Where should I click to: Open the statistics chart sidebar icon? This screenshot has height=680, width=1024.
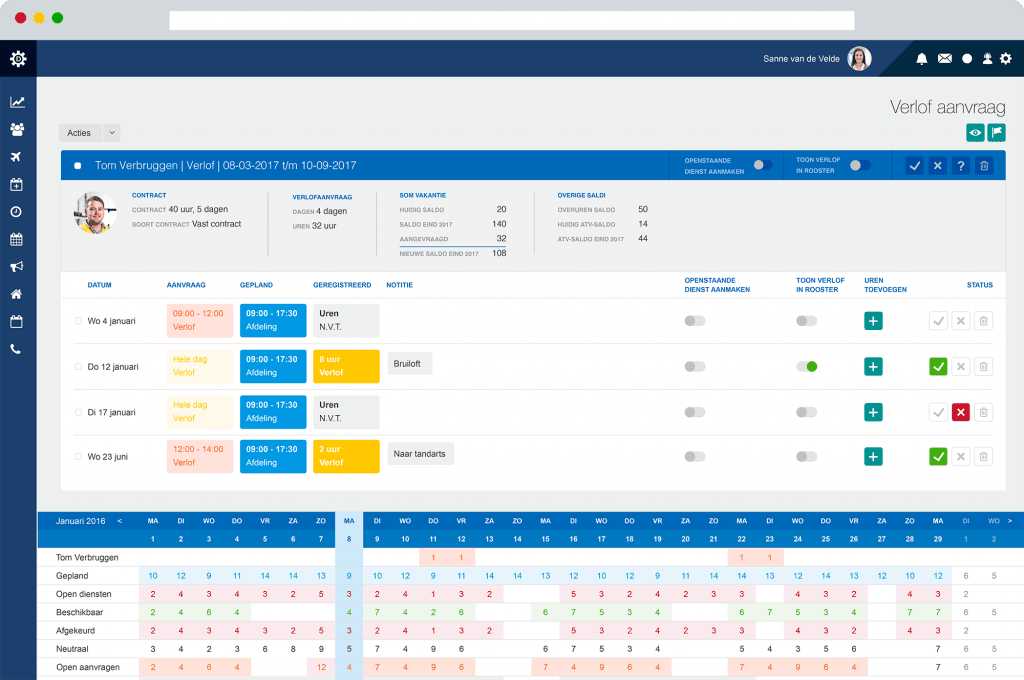coord(17,102)
